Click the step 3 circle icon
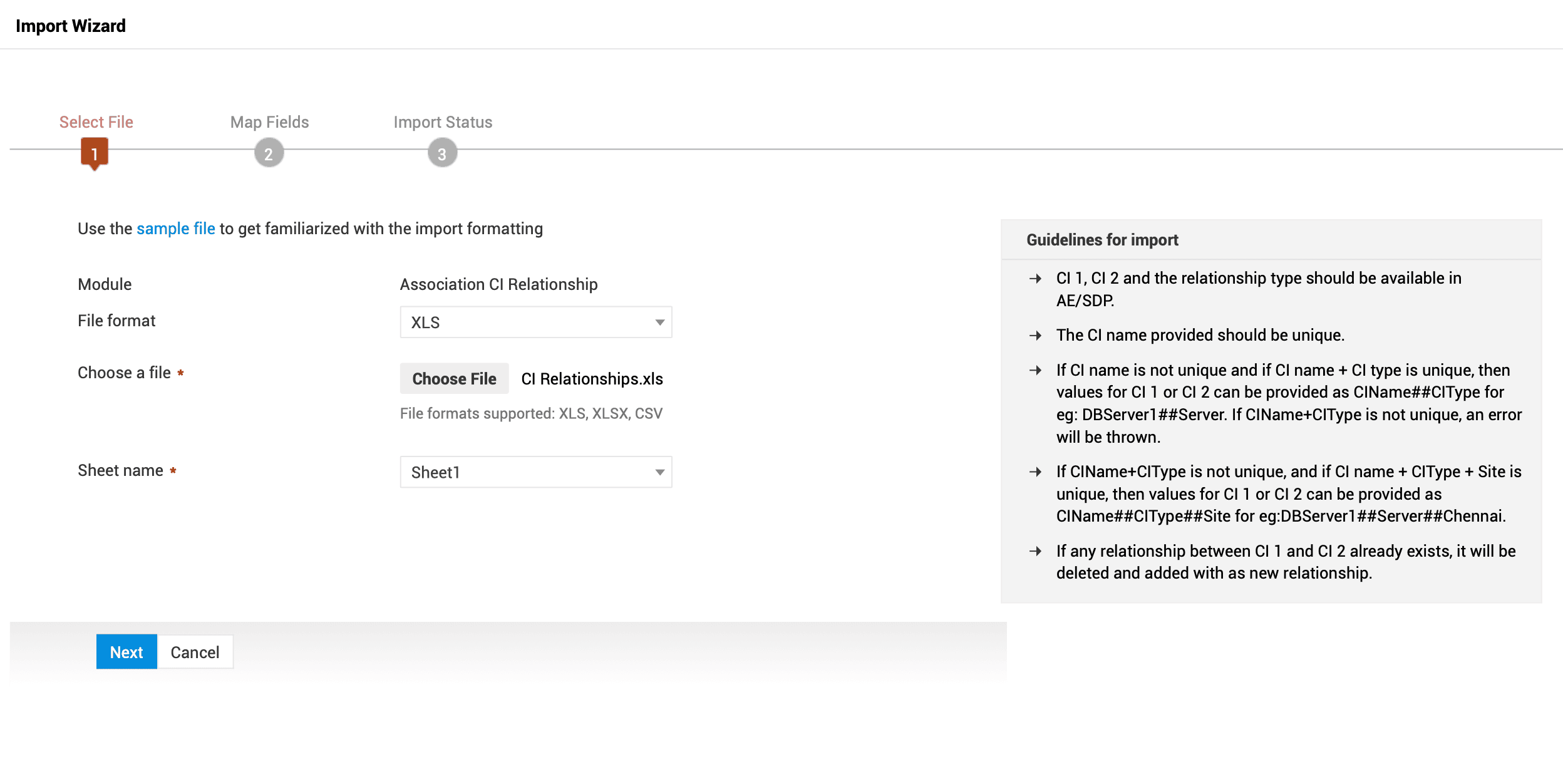The width and height of the screenshot is (1563, 784). [442, 153]
